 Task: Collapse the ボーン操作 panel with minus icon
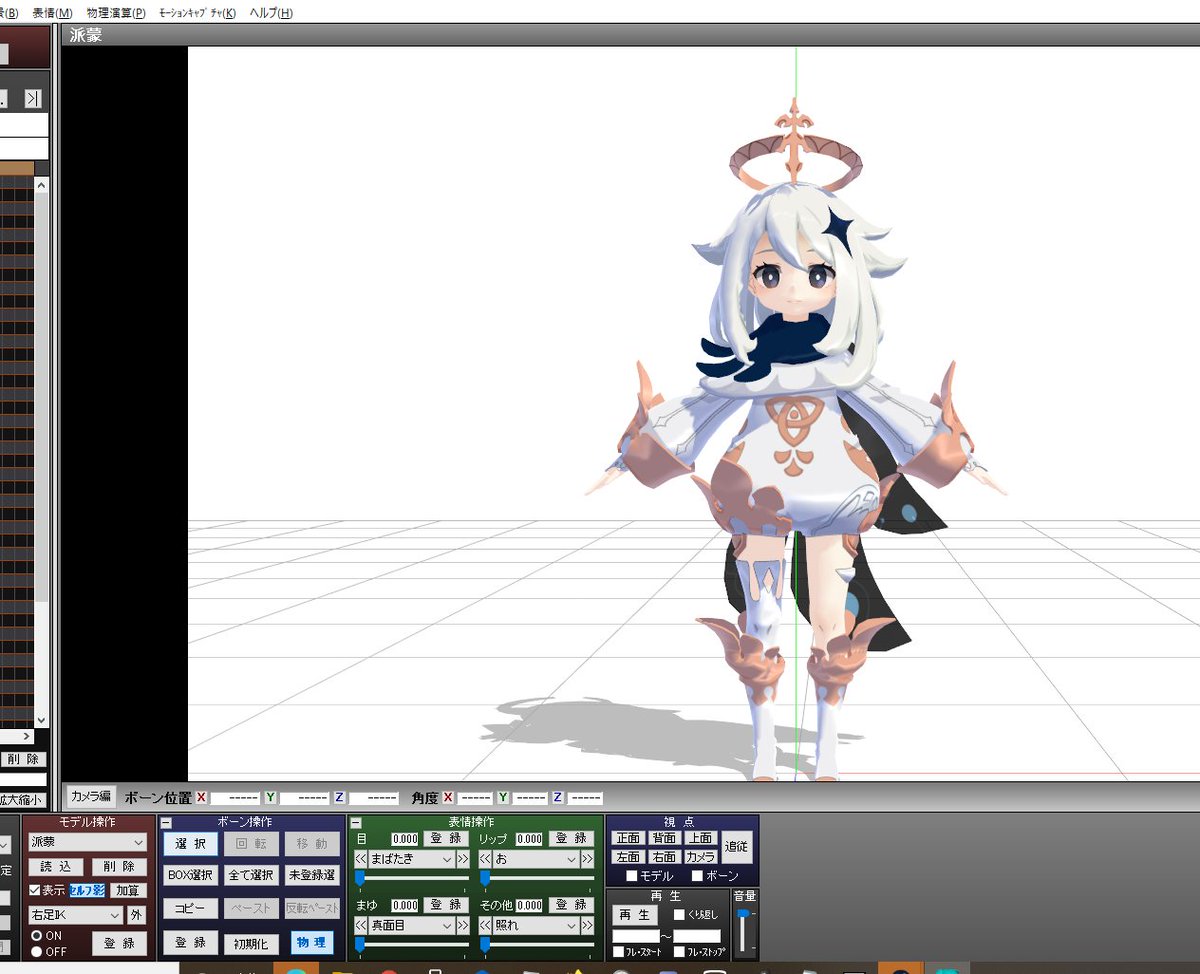[166, 822]
